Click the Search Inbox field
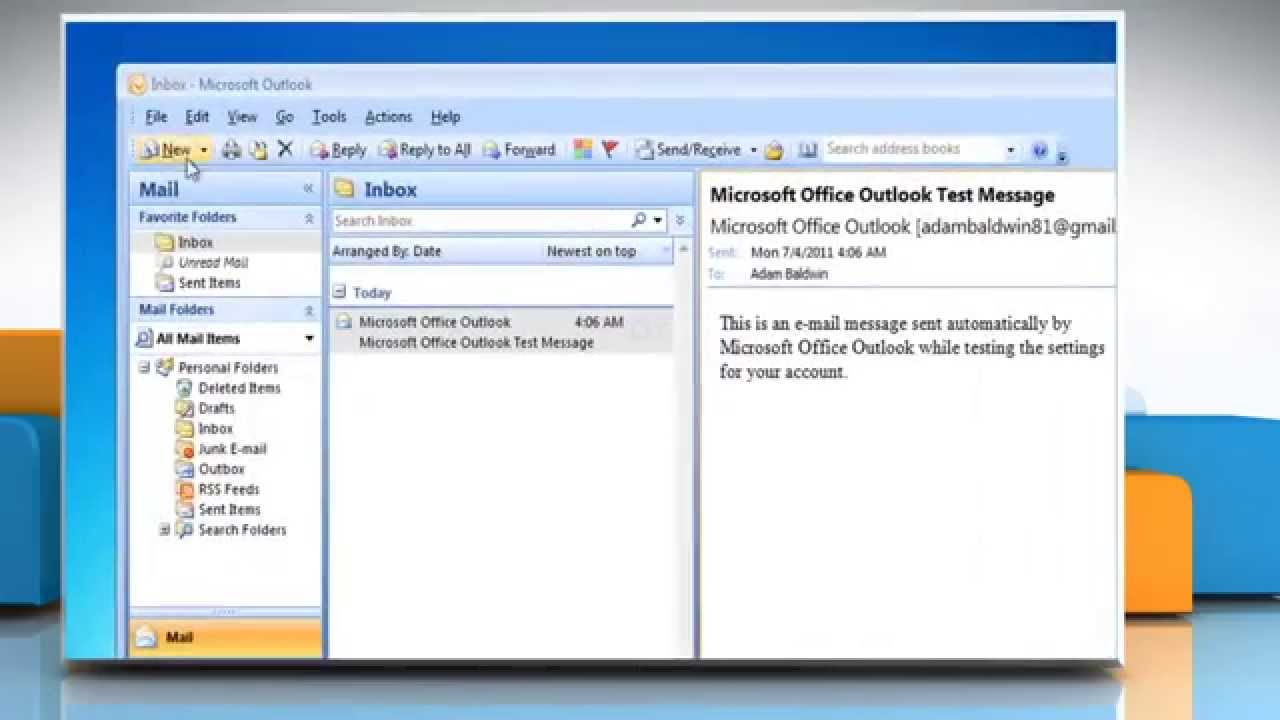The height and width of the screenshot is (720, 1280). click(x=480, y=221)
